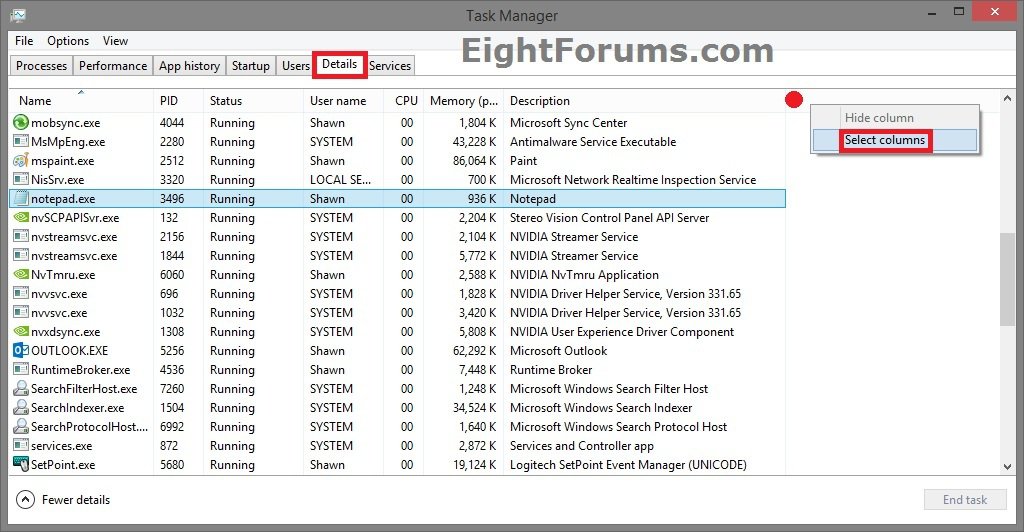The image size is (1024, 532).
Task: Click the mspaint.exe paint icon
Action: 21,160
